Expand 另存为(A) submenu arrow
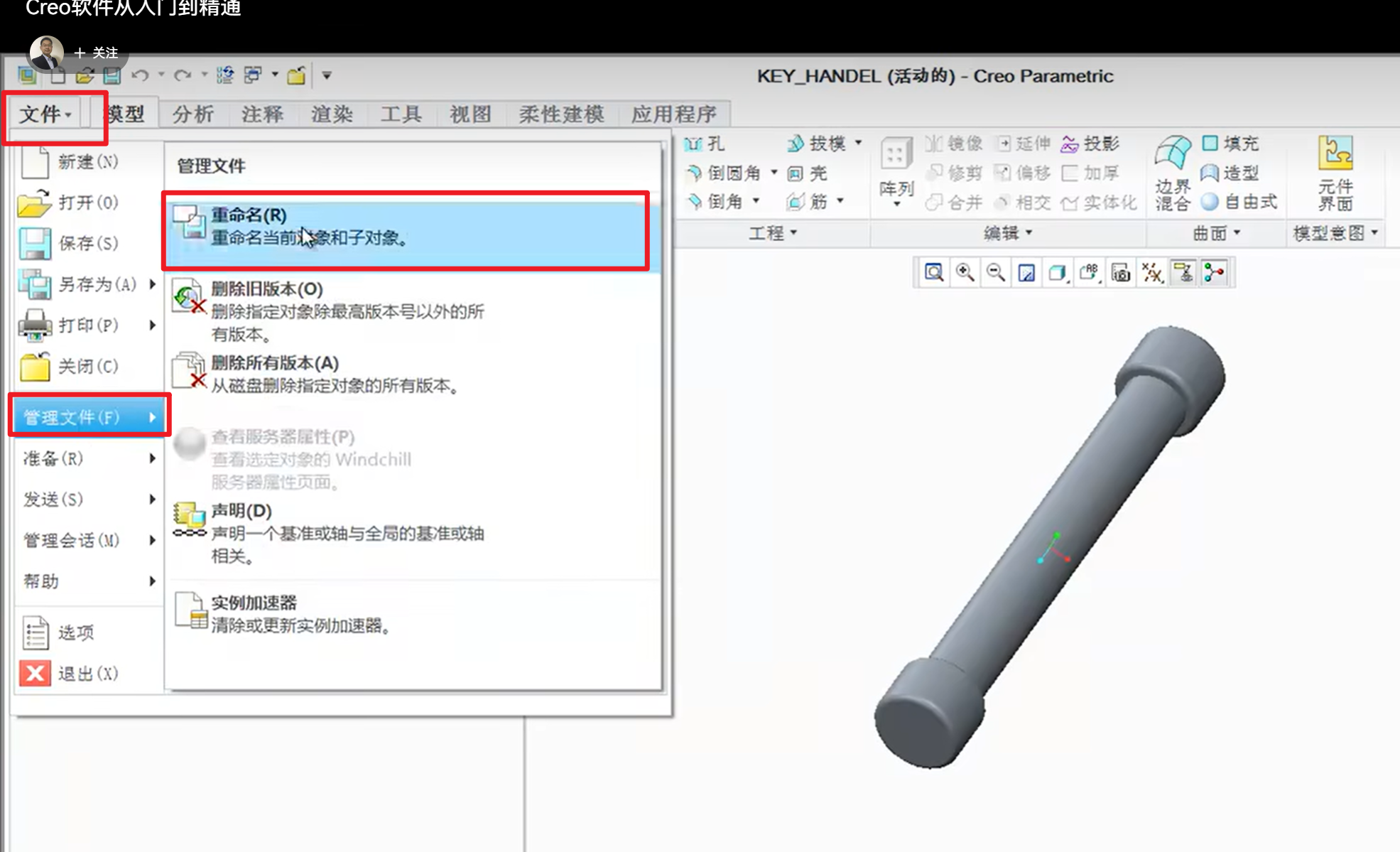The image size is (1400, 852). click(152, 284)
